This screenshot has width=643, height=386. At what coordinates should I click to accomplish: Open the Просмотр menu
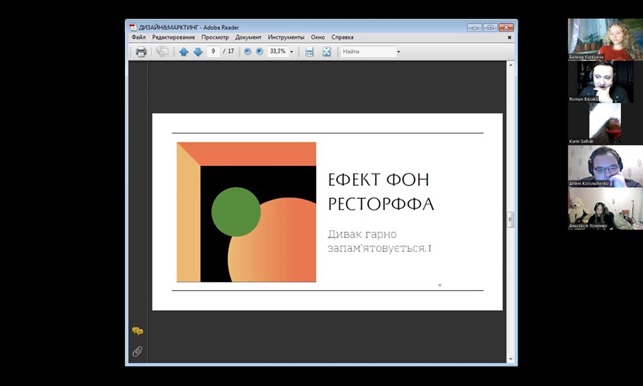click(x=215, y=37)
